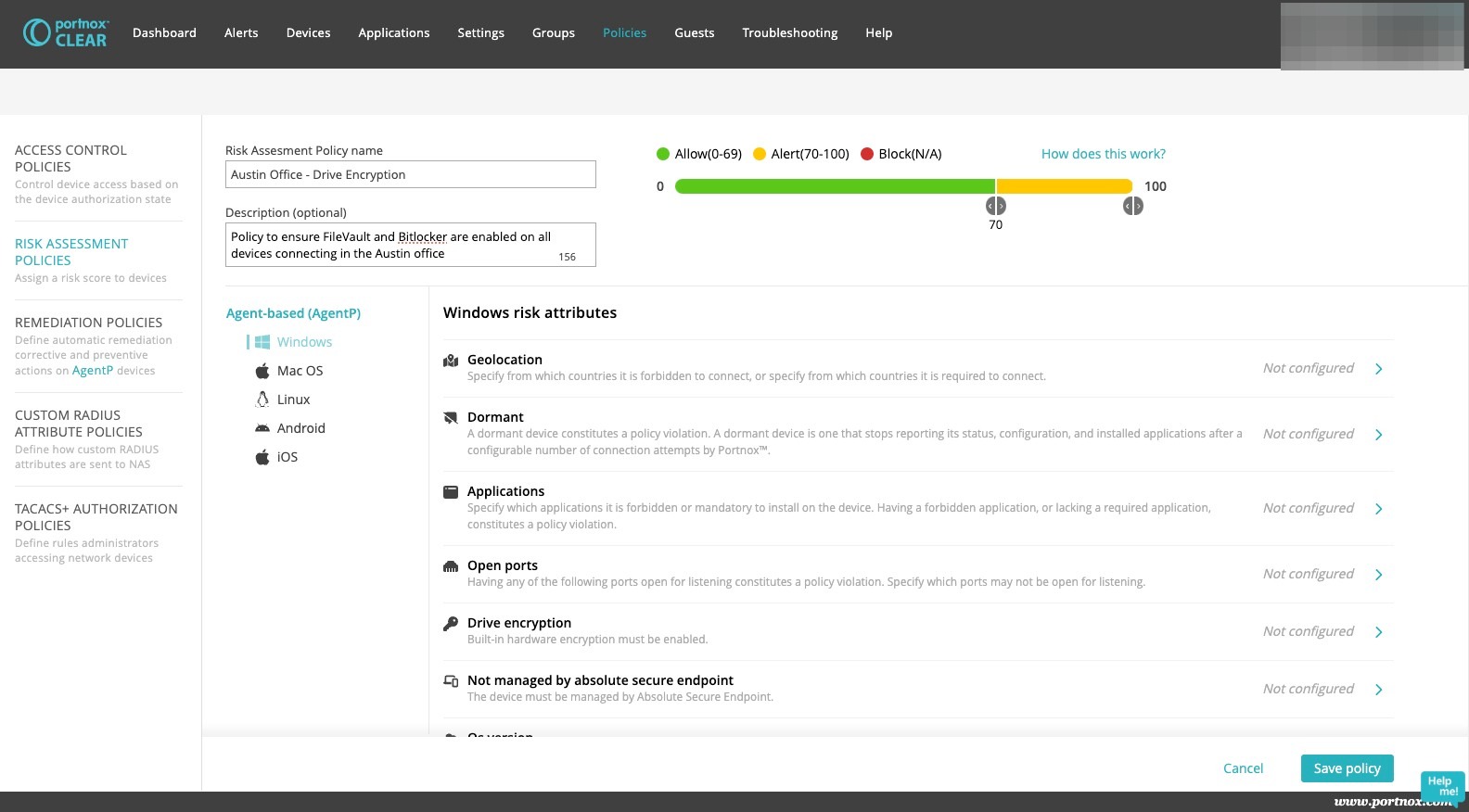Screen dimensions: 1469x812
Task: Click the Geolocation map icon
Action: click(451, 361)
